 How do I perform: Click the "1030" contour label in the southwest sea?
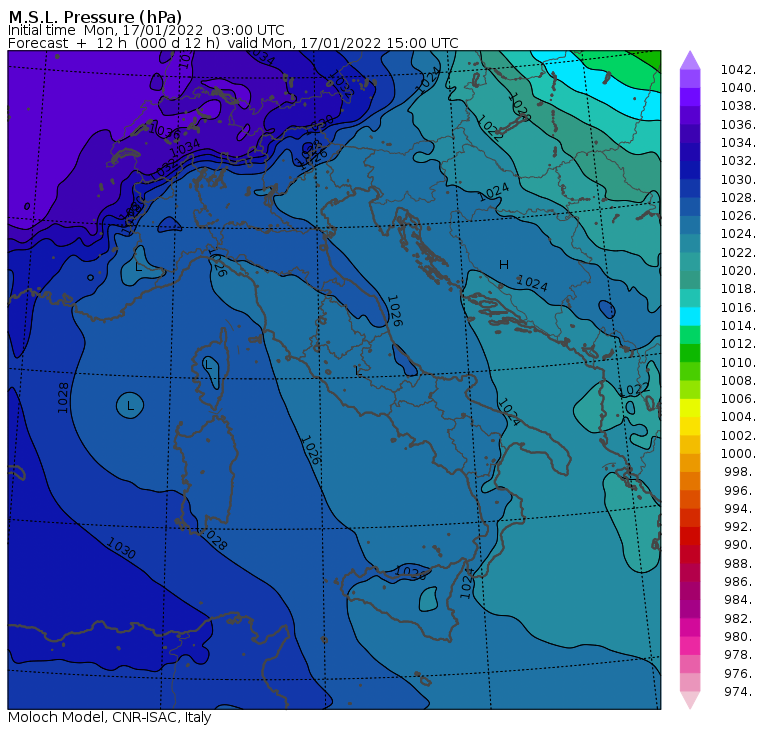121,548
